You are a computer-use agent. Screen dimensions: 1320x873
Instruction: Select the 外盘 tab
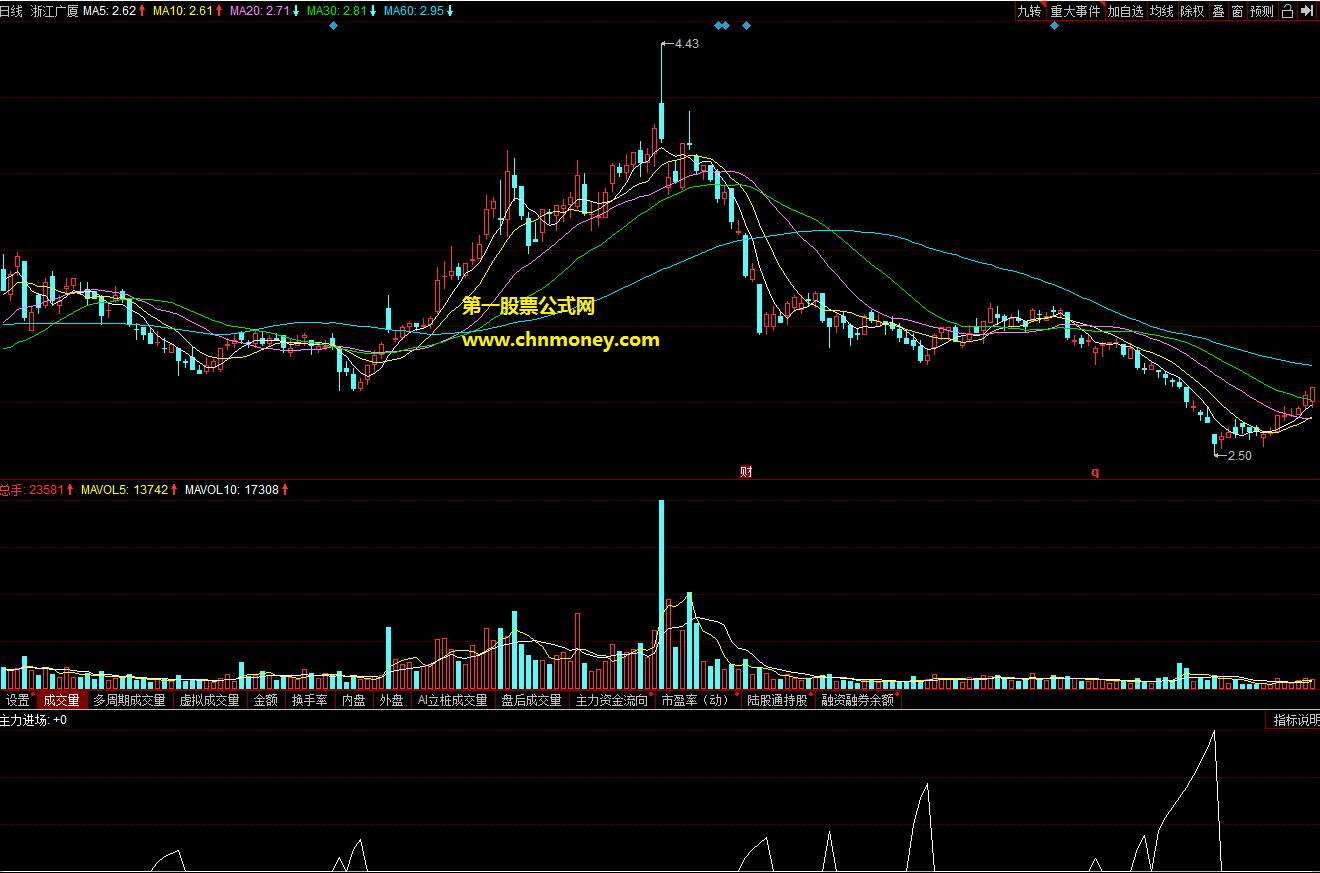(392, 700)
